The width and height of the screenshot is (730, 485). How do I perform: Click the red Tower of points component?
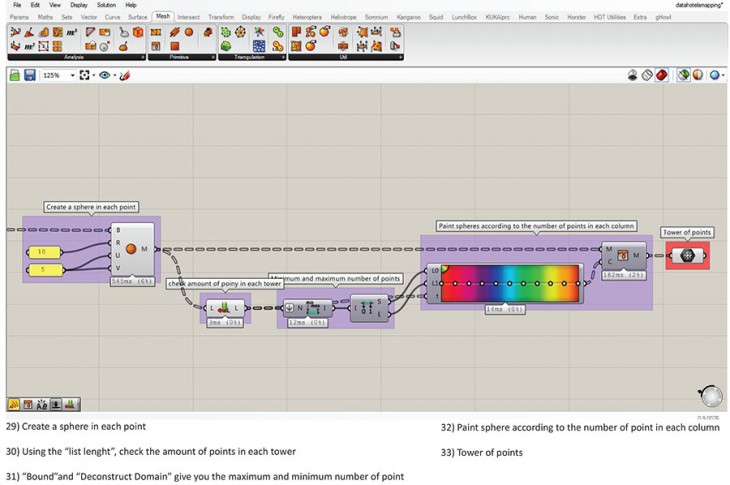(686, 255)
